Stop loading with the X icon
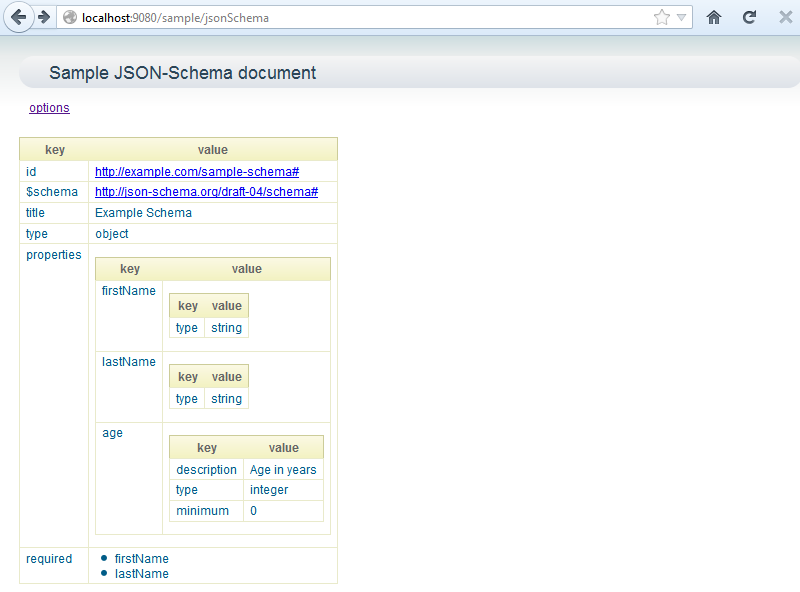Screen dimensions: 800x592 pos(785,17)
